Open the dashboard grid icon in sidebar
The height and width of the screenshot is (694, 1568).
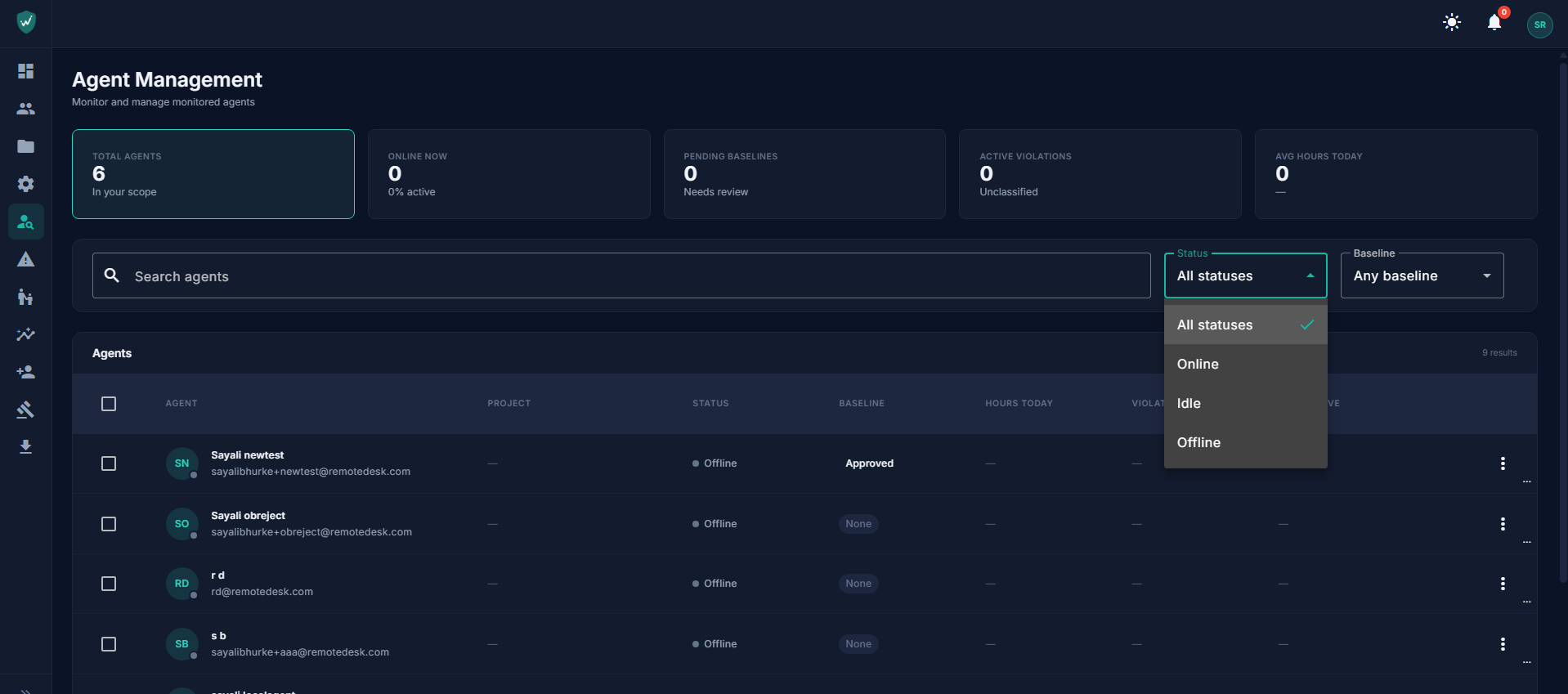[x=25, y=71]
